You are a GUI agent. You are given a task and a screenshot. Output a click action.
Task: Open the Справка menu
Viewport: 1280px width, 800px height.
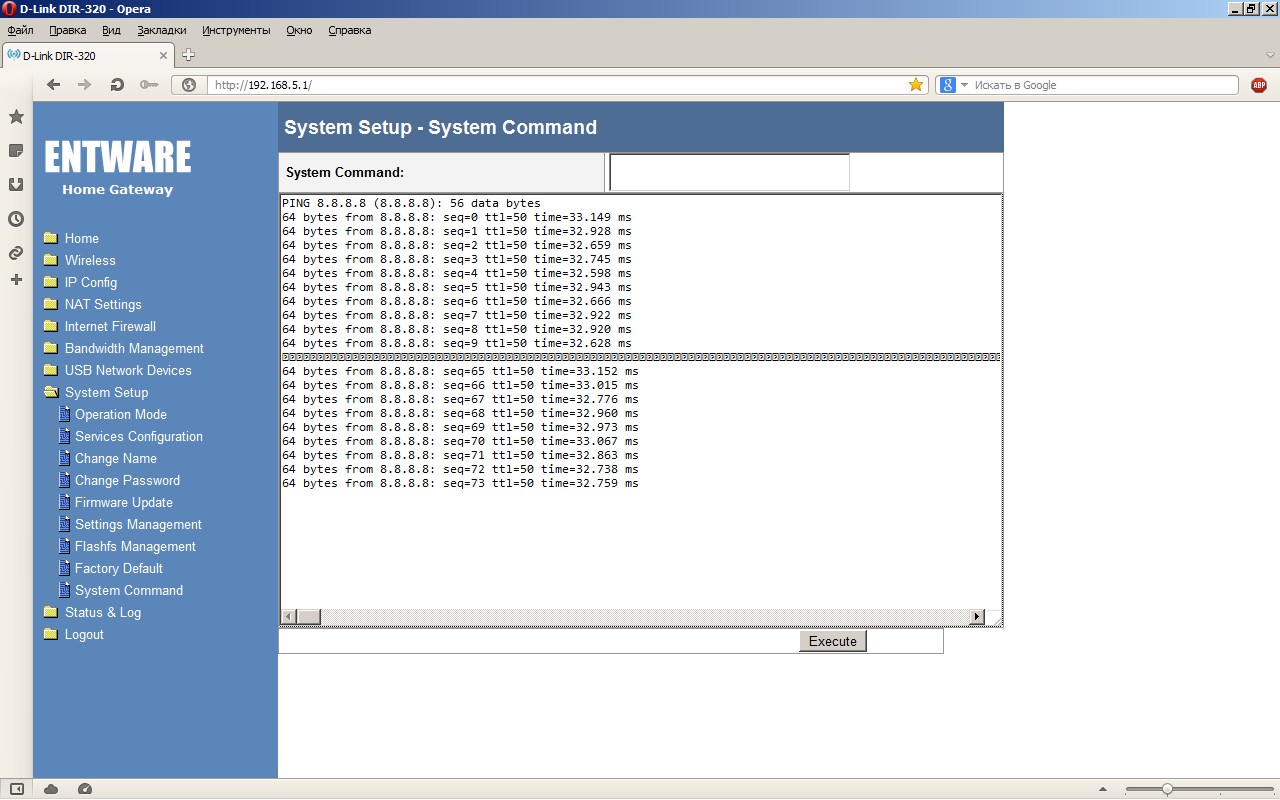coord(350,30)
